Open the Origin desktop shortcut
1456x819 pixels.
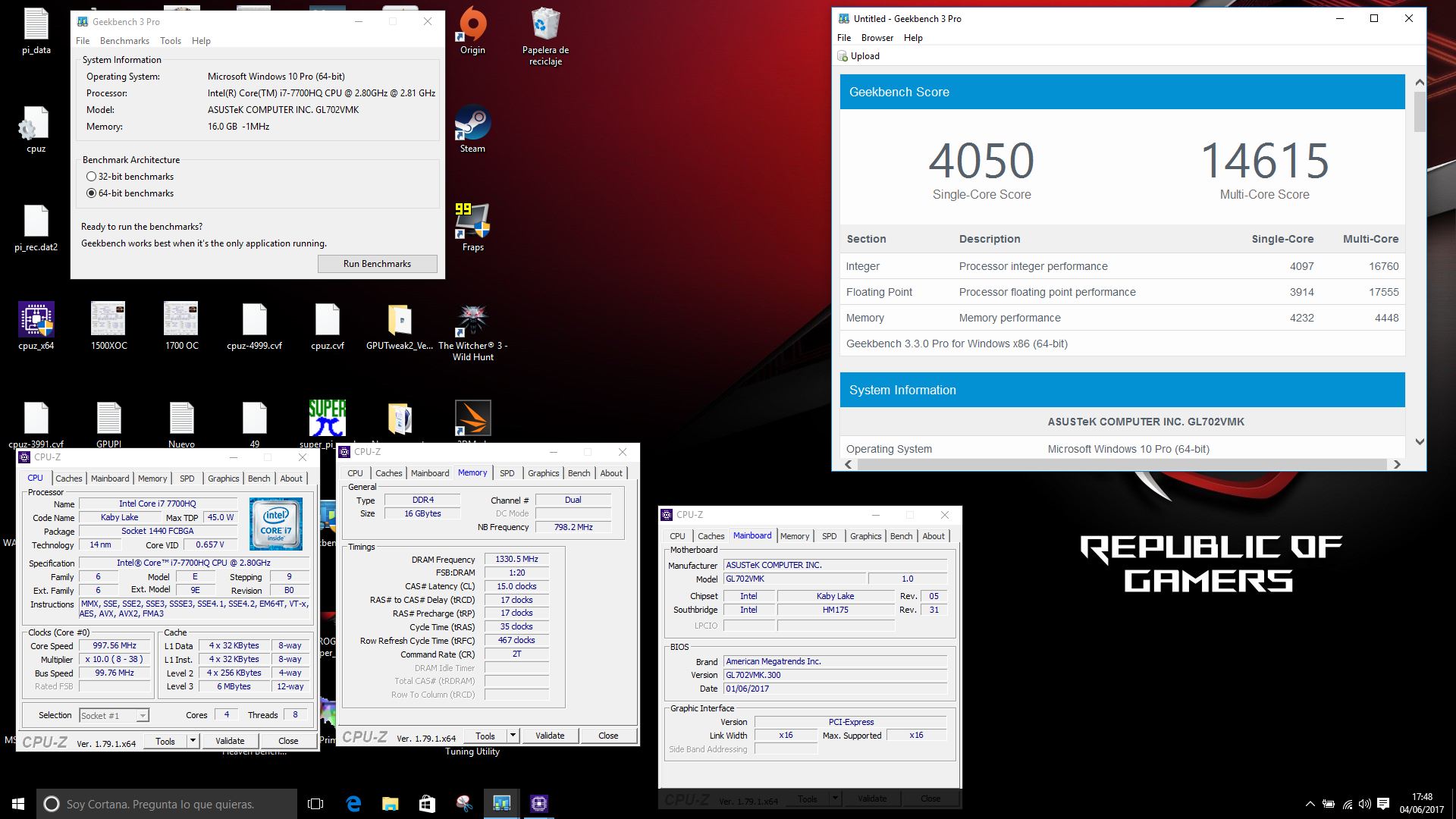click(x=472, y=30)
